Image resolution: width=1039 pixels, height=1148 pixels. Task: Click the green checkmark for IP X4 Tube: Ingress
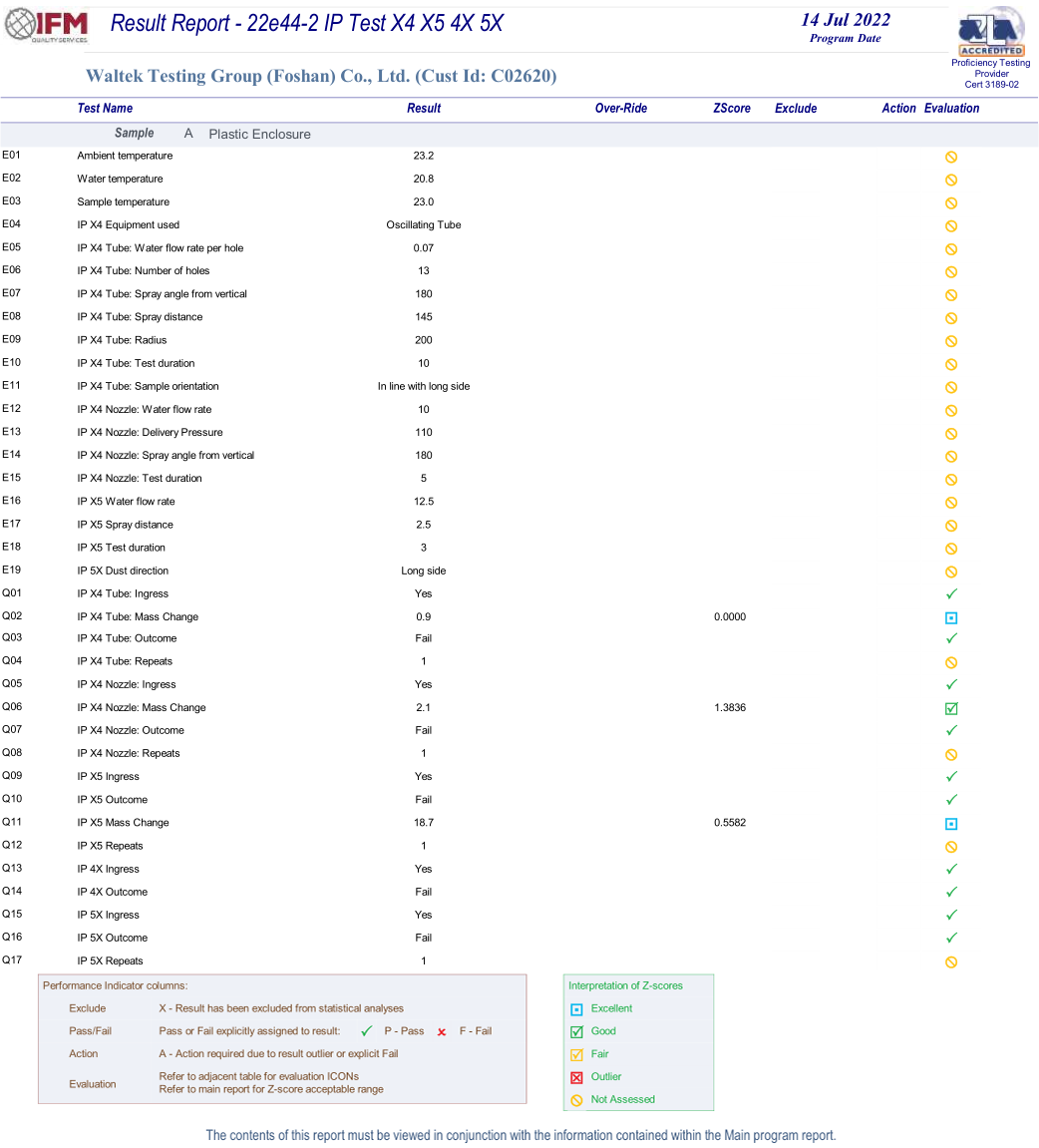point(951,594)
